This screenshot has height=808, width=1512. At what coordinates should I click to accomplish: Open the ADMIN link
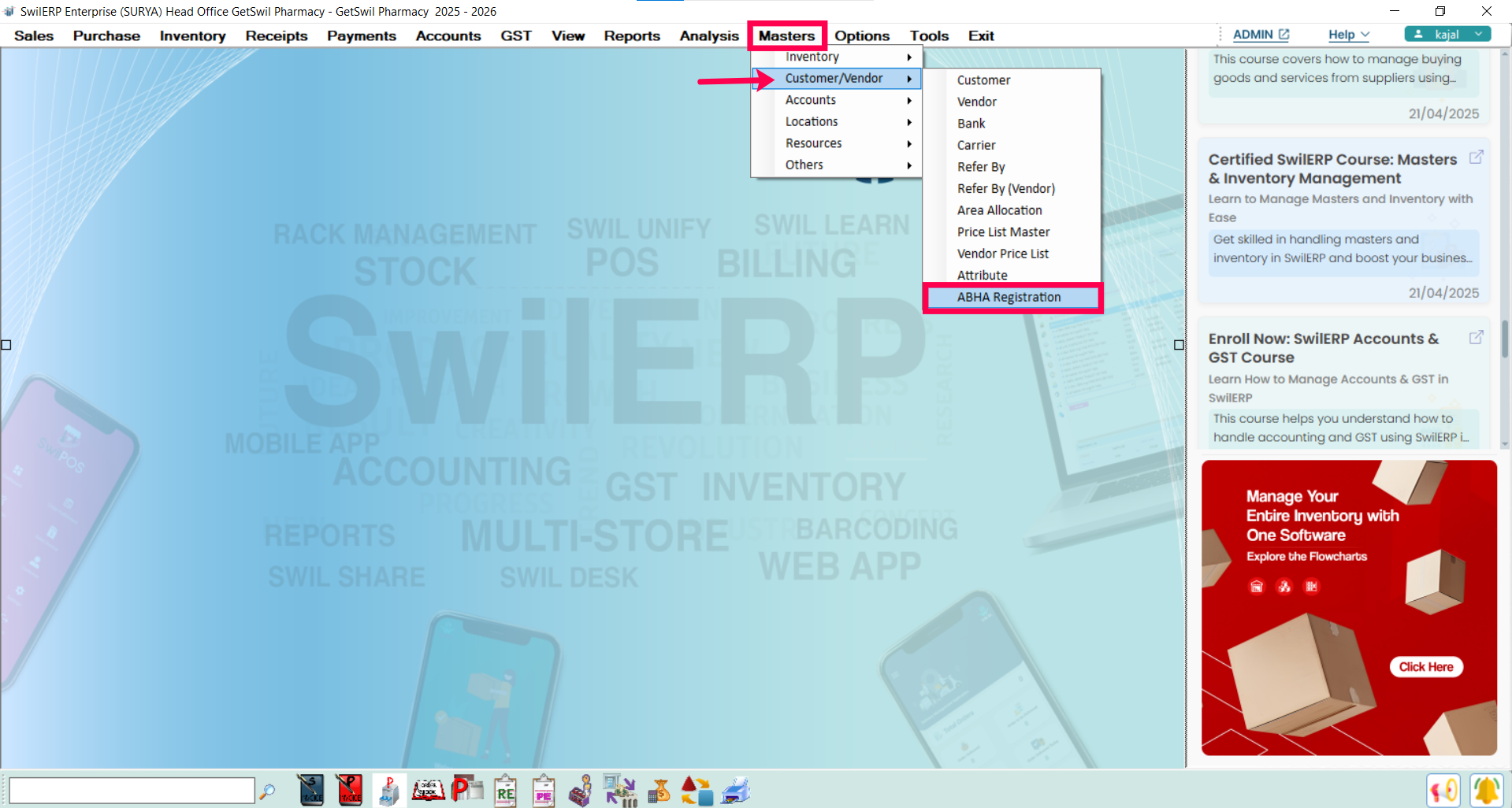tap(1261, 35)
